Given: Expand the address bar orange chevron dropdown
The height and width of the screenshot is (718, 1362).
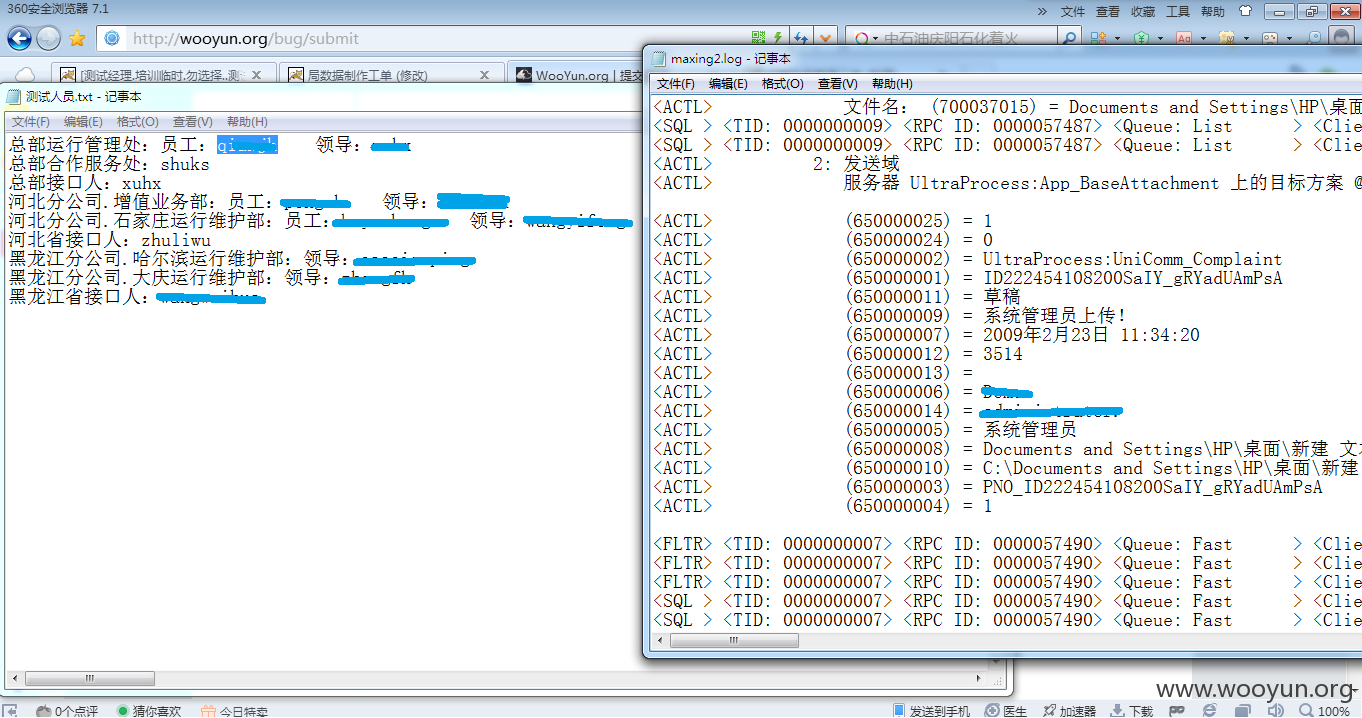Looking at the screenshot, I should (825, 39).
